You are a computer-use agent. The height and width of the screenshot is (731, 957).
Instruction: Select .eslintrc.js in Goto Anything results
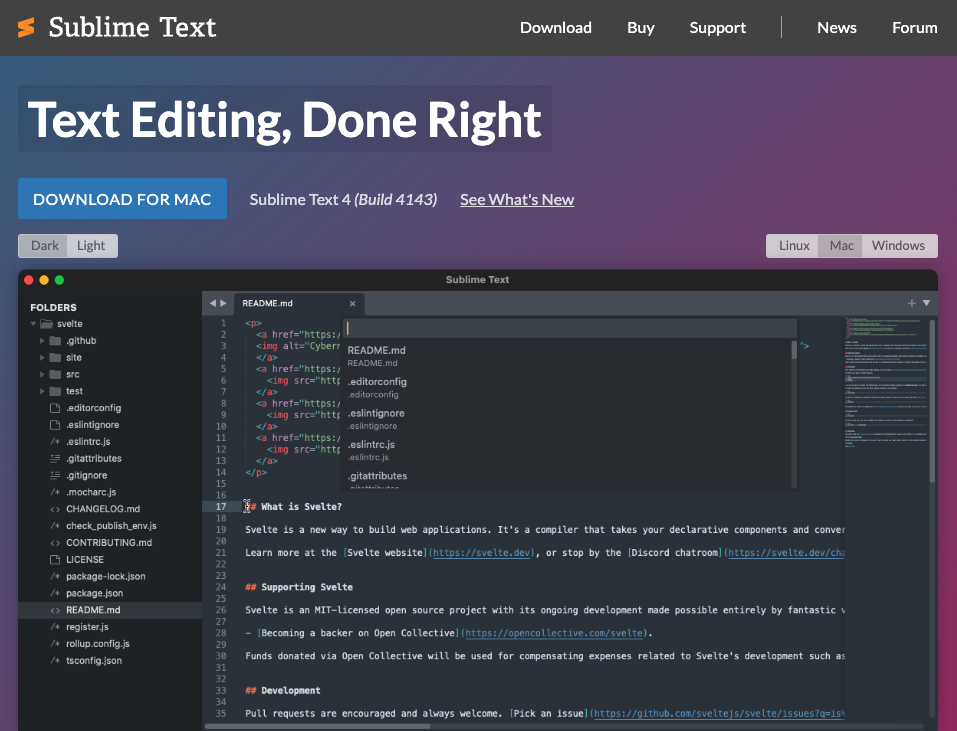568,450
